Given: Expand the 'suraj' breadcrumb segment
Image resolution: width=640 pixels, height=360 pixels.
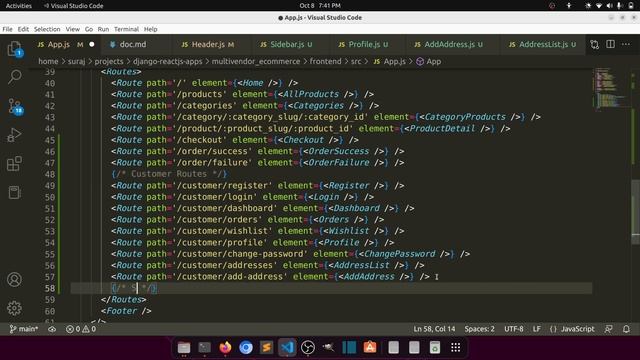Looking at the screenshot, I should tap(76, 62).
